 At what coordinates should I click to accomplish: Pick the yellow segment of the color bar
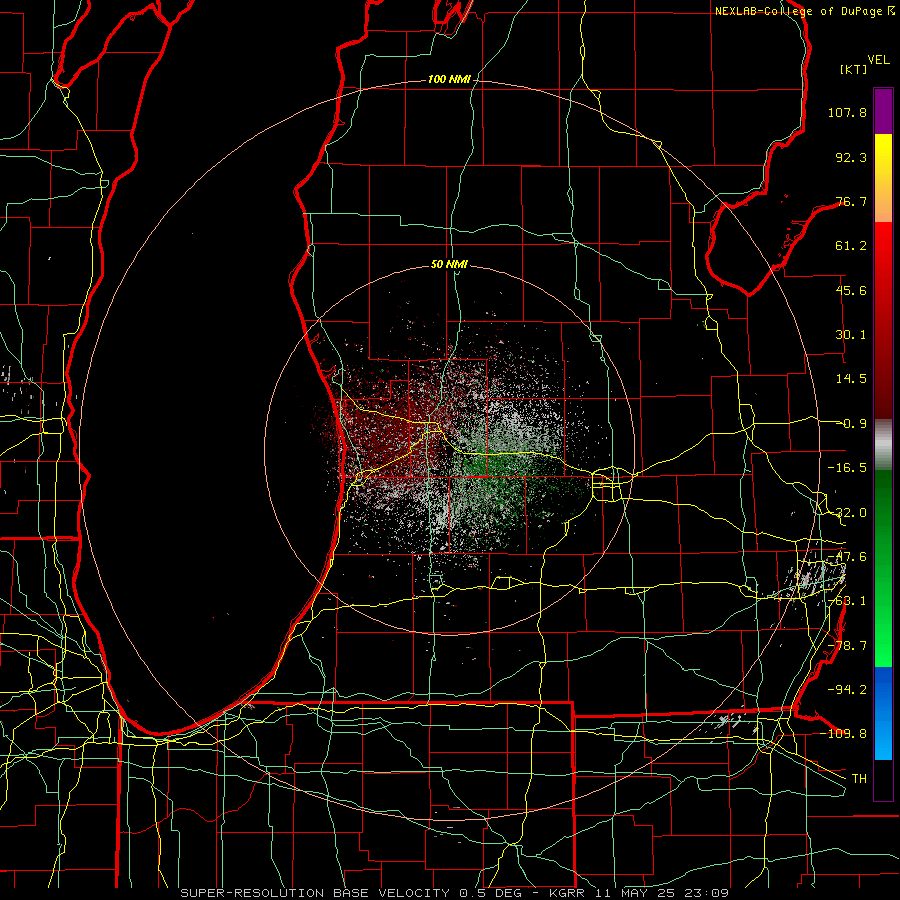pos(883,158)
